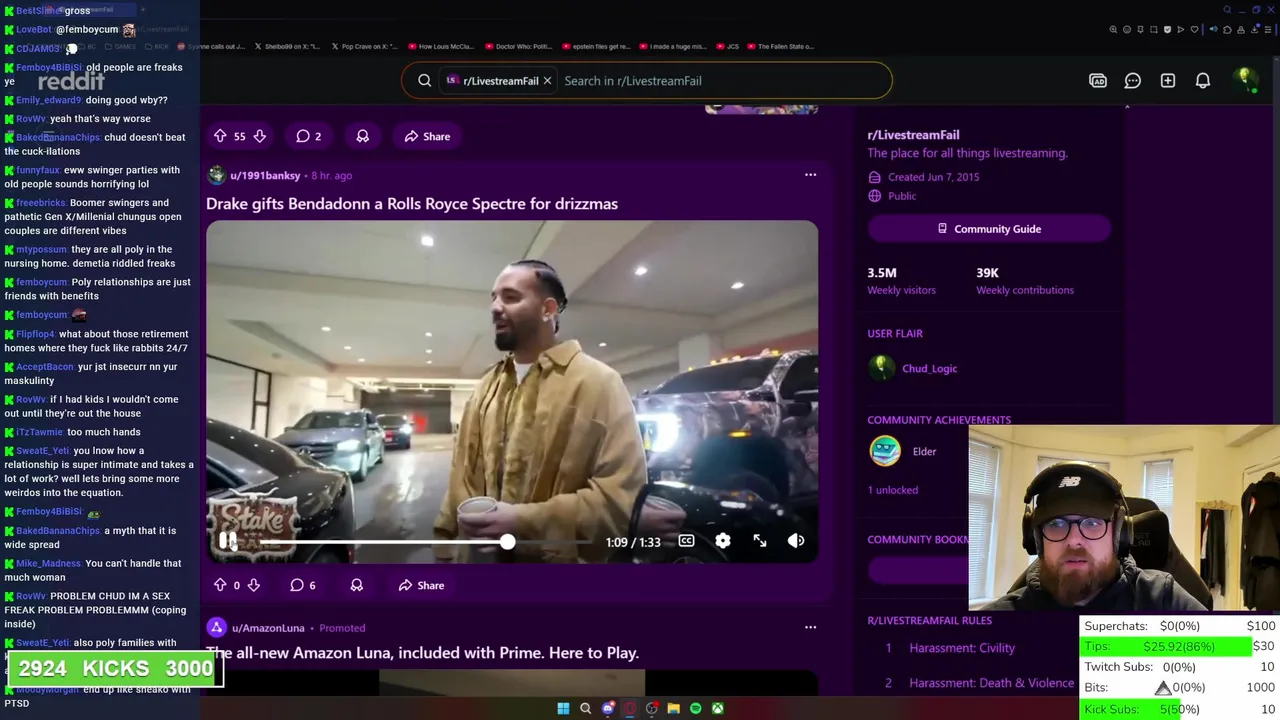The width and height of the screenshot is (1280, 720).
Task: Open overflow menu on Drake post
Action: pos(810,175)
